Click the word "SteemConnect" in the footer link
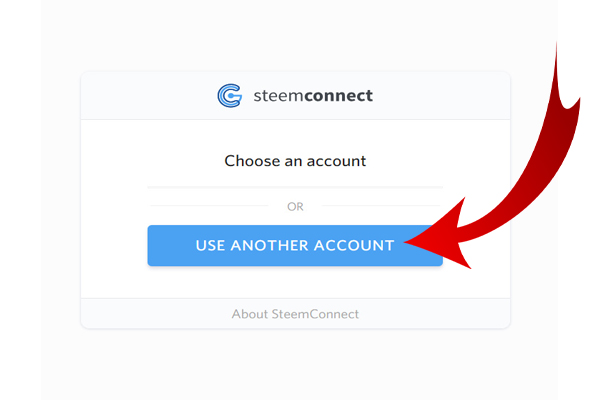 click(315, 314)
